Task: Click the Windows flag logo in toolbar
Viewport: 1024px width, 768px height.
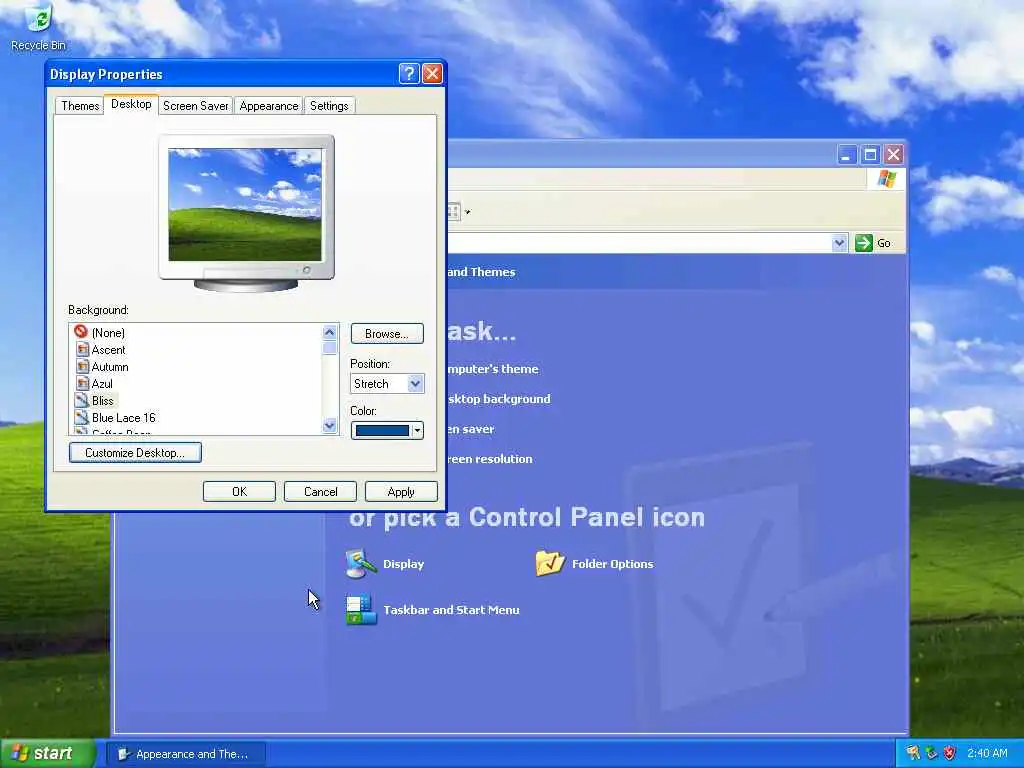Action: click(886, 179)
